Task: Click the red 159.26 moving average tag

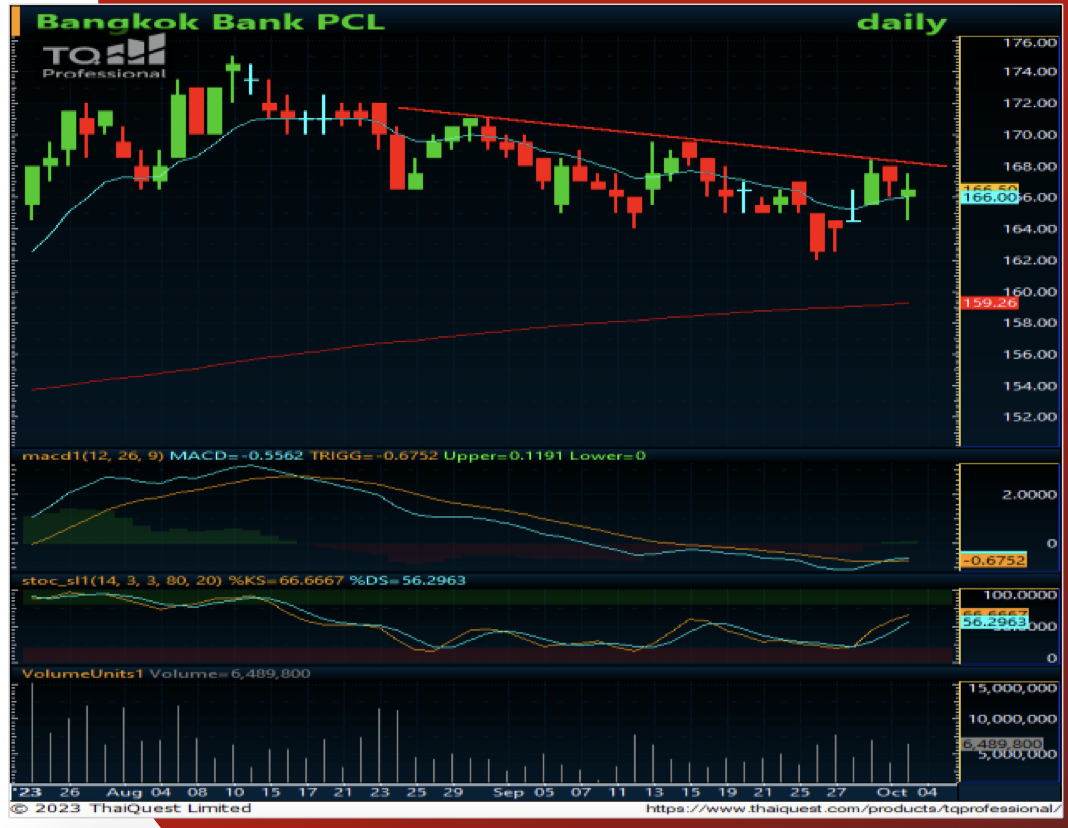Action: pos(989,302)
